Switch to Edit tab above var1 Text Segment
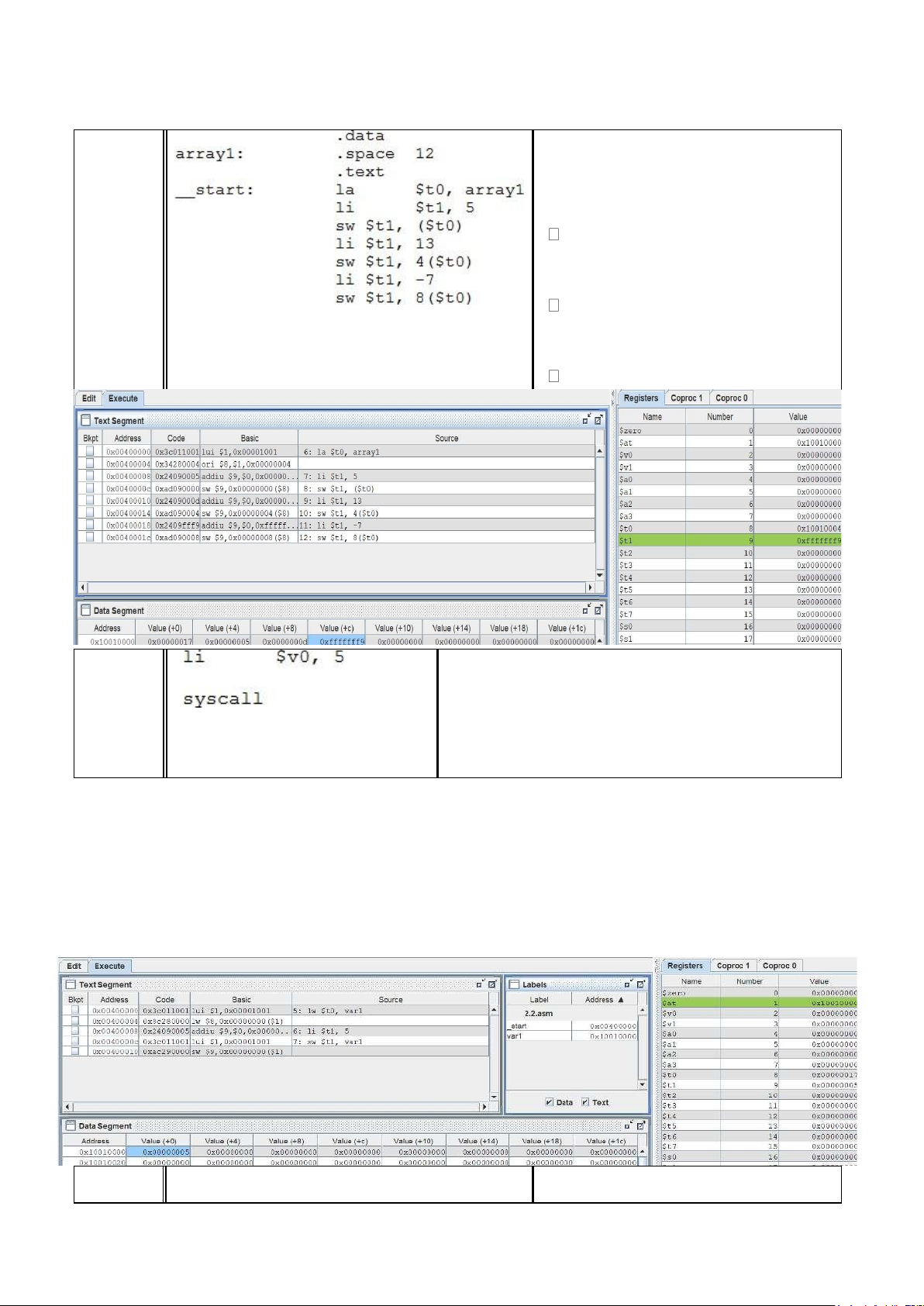Viewport: 924px width, 1306px height. tap(74, 967)
